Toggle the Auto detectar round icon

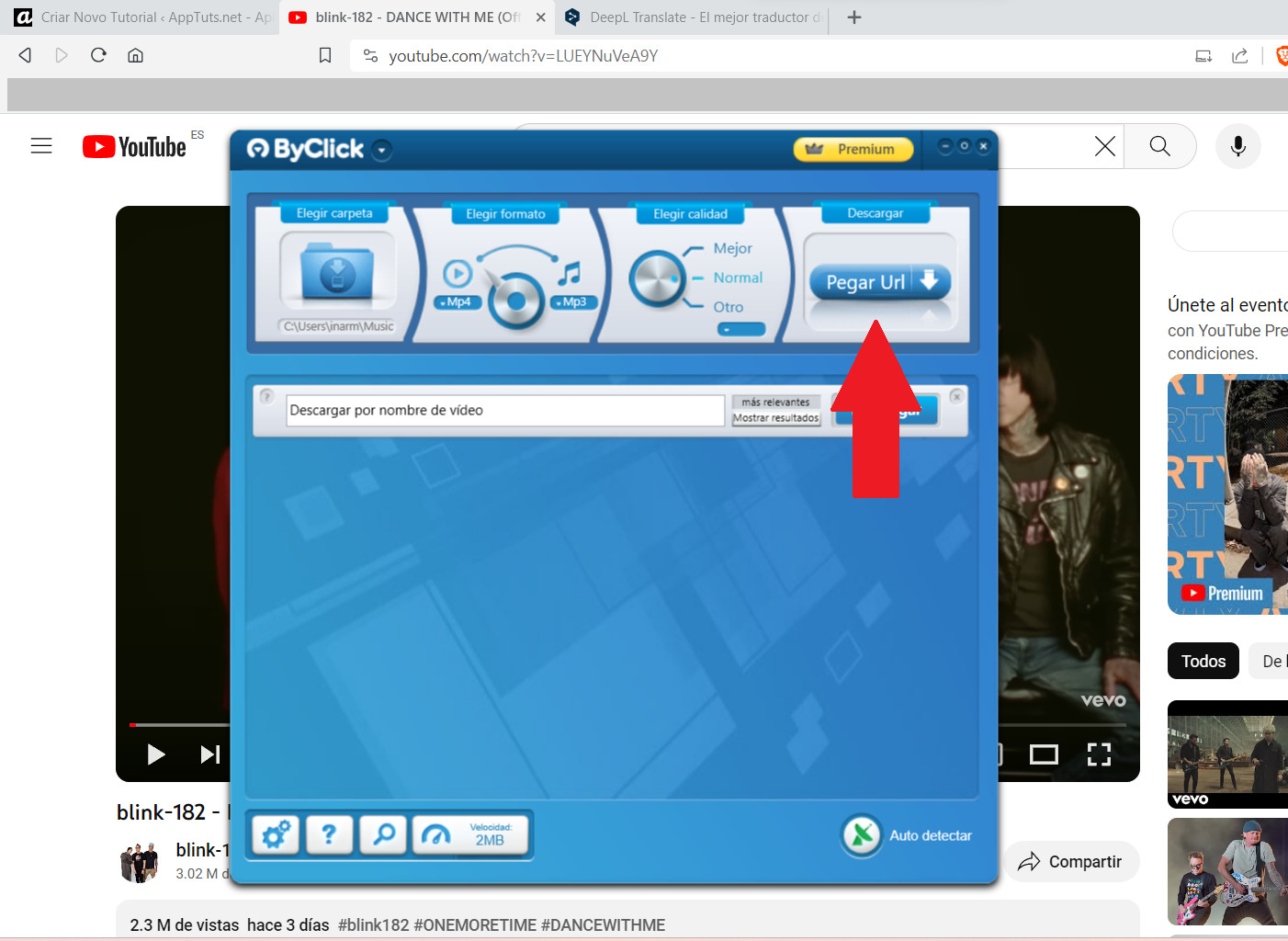point(862,834)
